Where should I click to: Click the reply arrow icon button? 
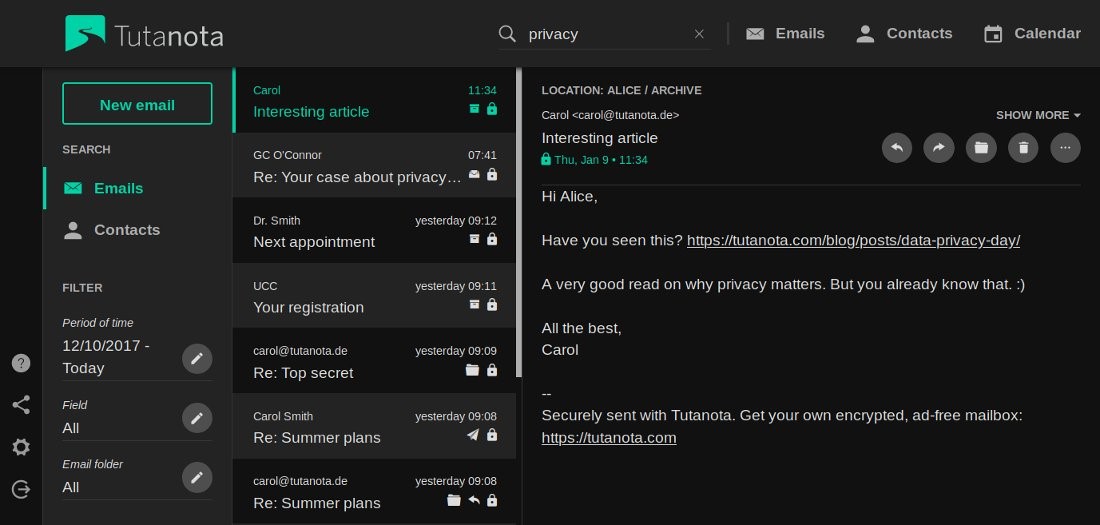pyautogui.click(x=897, y=148)
